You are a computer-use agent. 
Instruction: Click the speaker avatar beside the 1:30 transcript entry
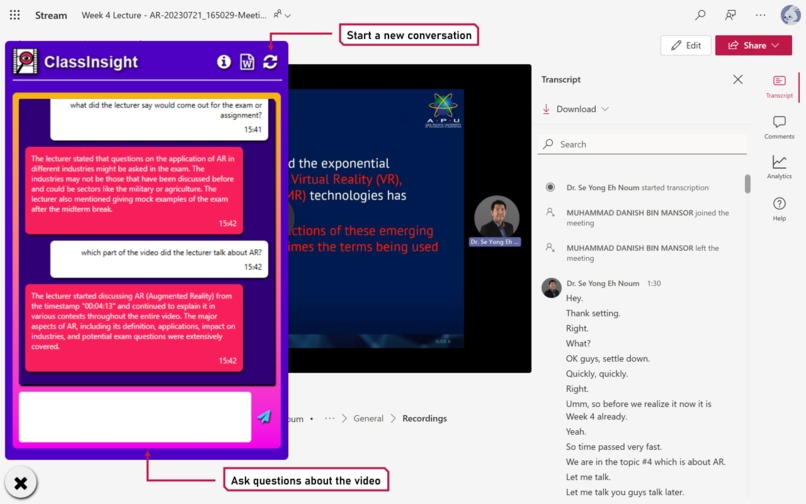tap(552, 287)
